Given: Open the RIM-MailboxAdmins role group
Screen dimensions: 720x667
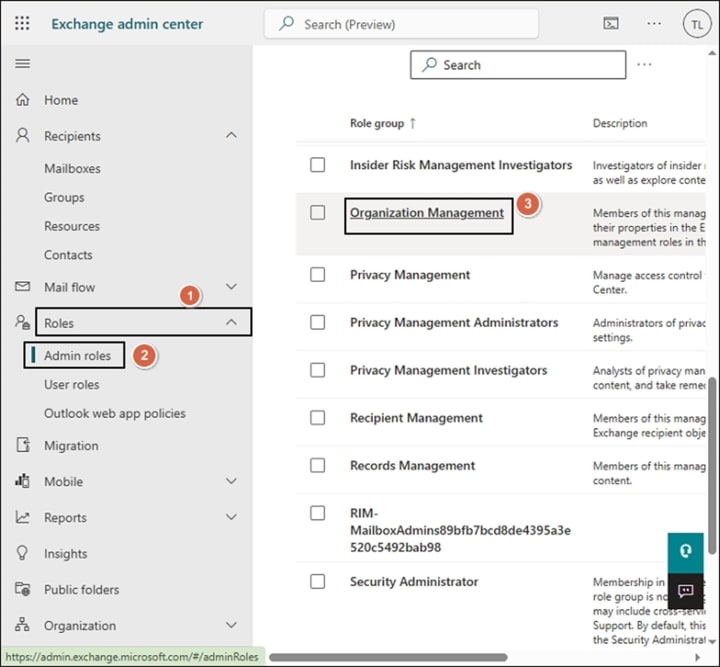Looking at the screenshot, I should click(x=460, y=530).
